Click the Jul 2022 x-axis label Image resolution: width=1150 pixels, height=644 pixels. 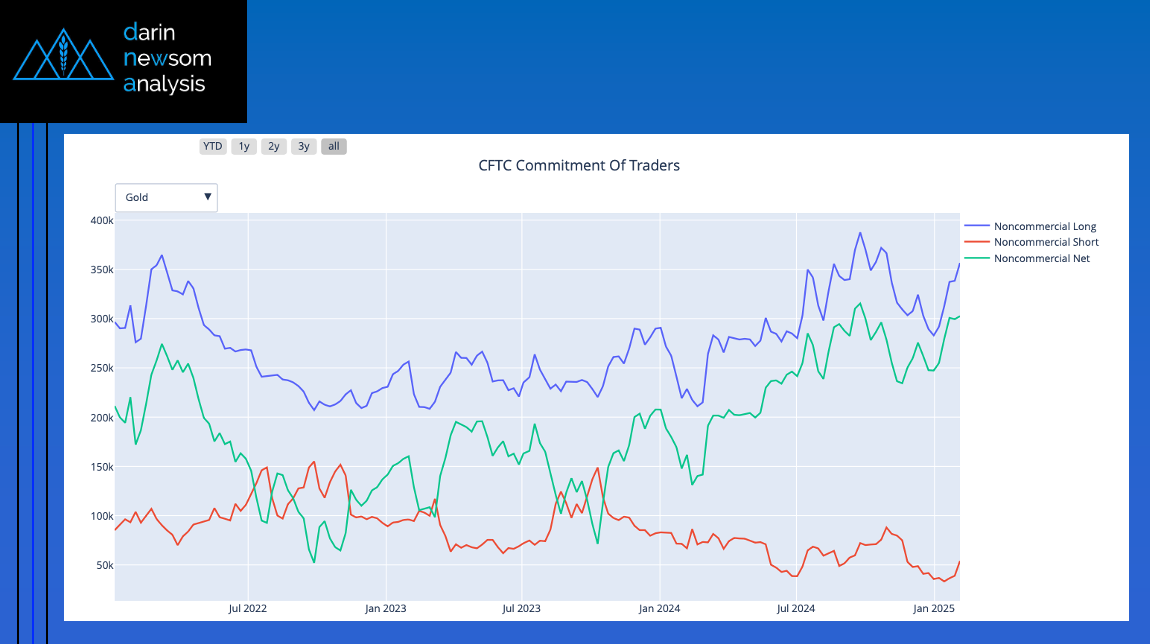tap(248, 608)
